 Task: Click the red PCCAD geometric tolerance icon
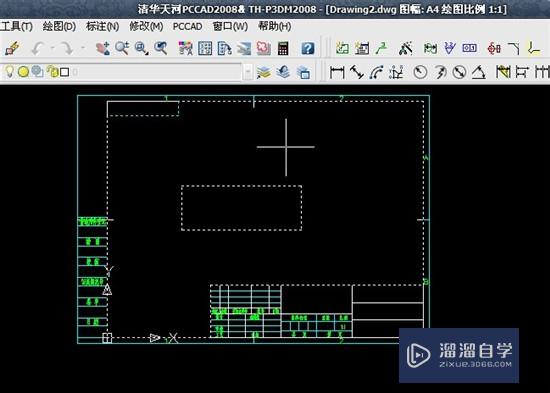(494, 48)
